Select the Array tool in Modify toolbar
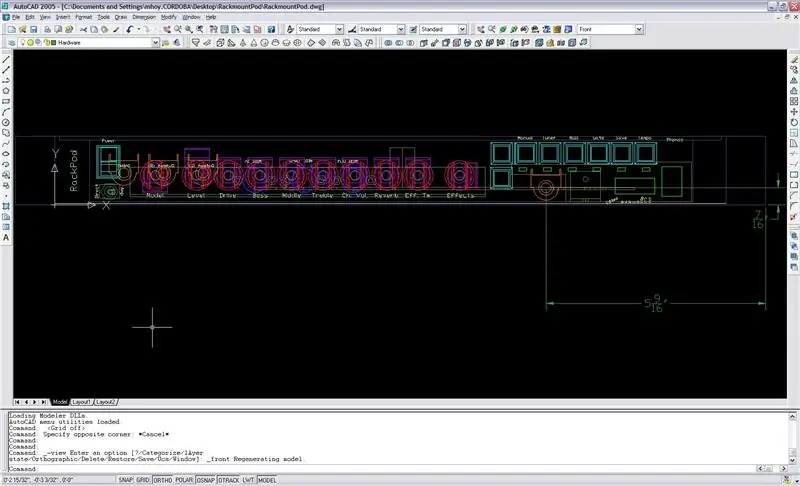This screenshot has width=800, height=486. click(x=794, y=101)
